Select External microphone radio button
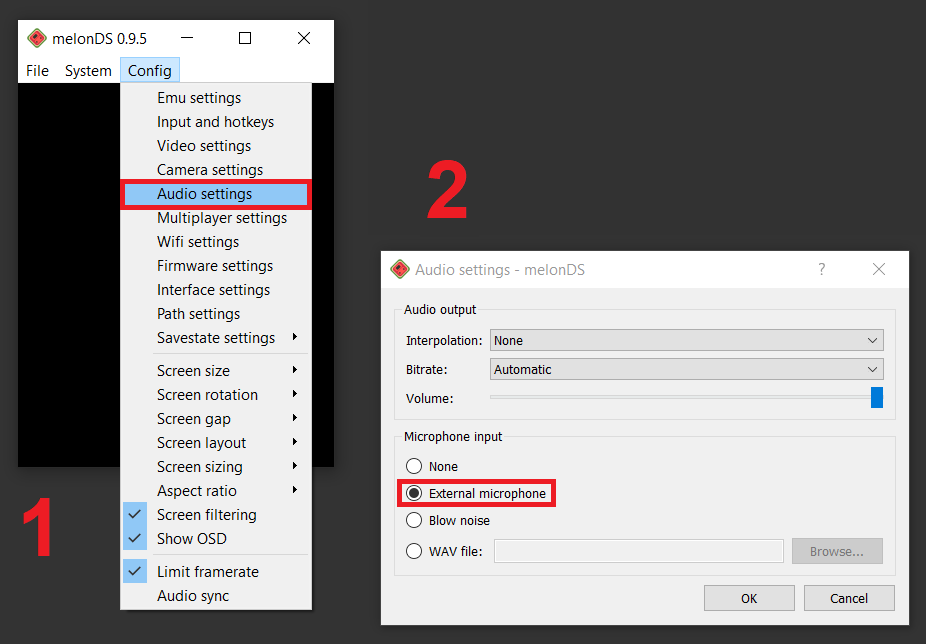The width and height of the screenshot is (926, 644). 414,493
